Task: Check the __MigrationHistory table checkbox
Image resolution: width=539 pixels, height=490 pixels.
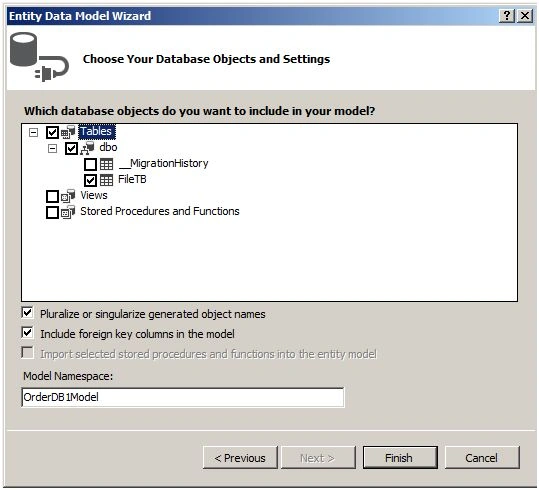Action: pos(90,164)
